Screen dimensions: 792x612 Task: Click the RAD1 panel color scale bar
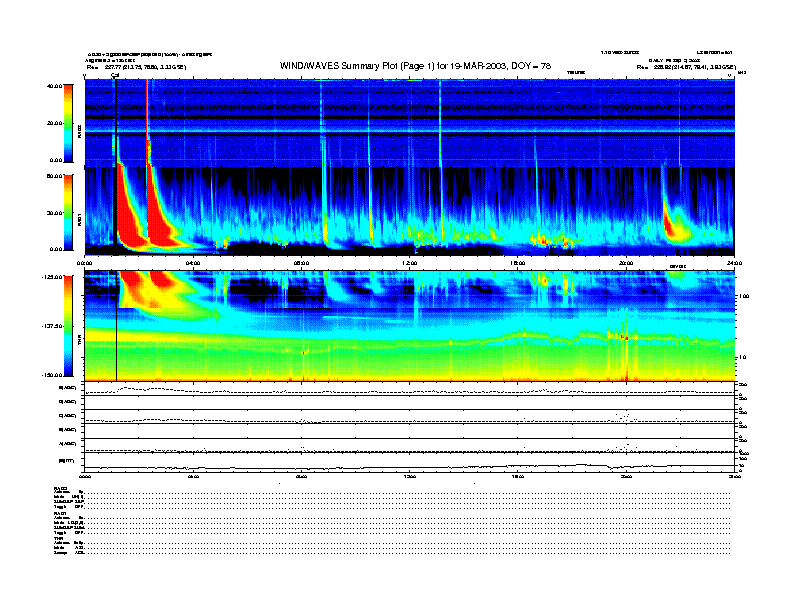(x=68, y=213)
